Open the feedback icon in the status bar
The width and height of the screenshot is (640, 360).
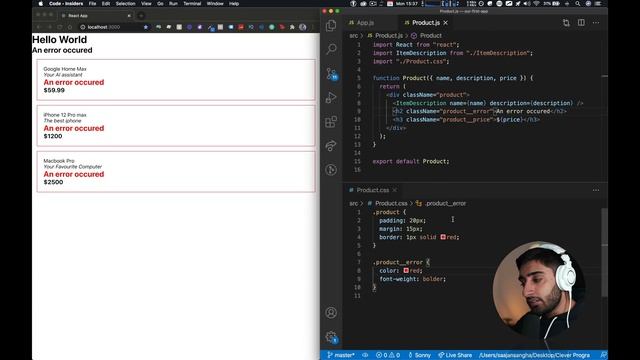point(603,355)
